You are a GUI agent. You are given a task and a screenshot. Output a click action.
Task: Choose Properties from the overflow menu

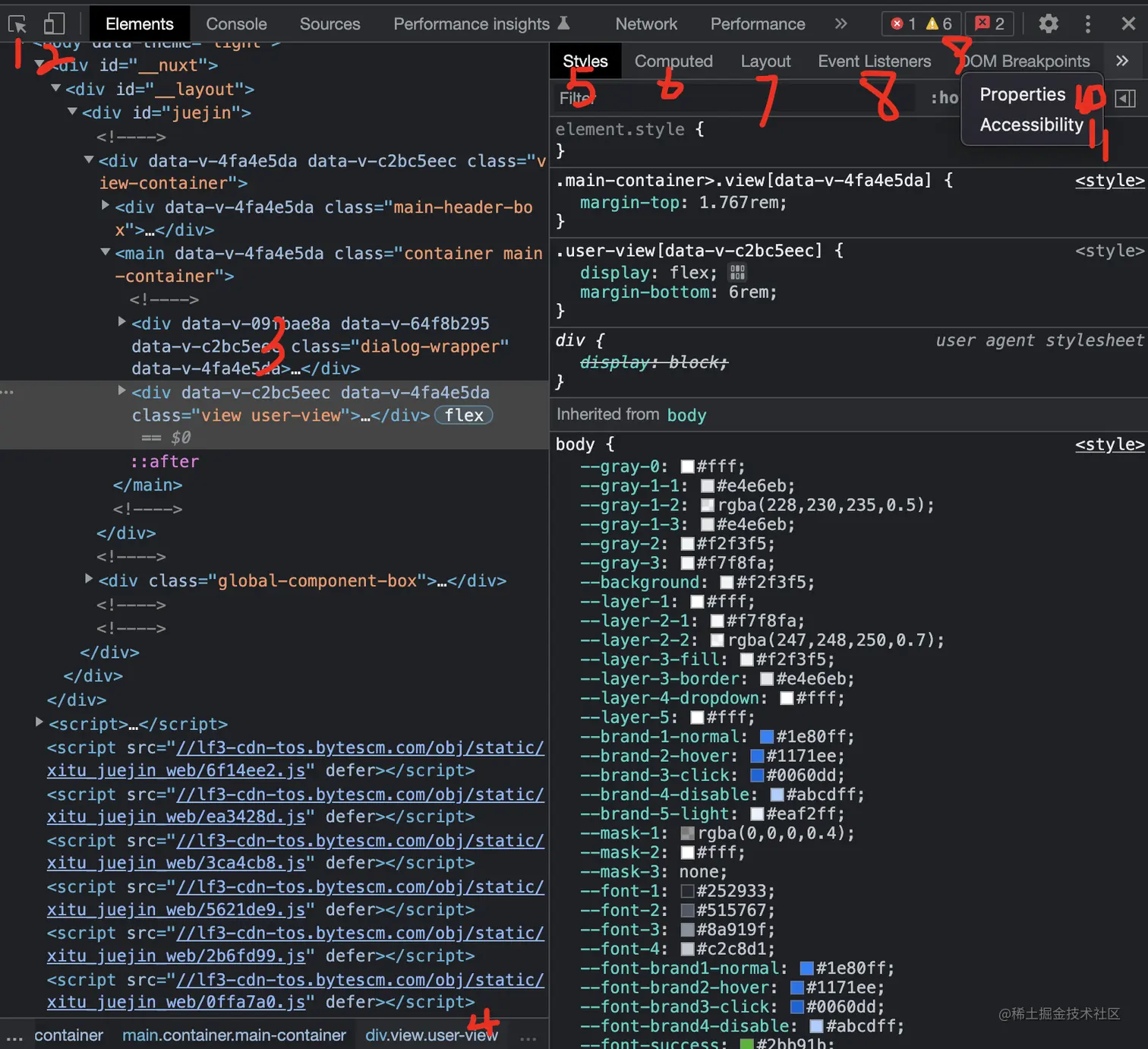pos(1022,94)
